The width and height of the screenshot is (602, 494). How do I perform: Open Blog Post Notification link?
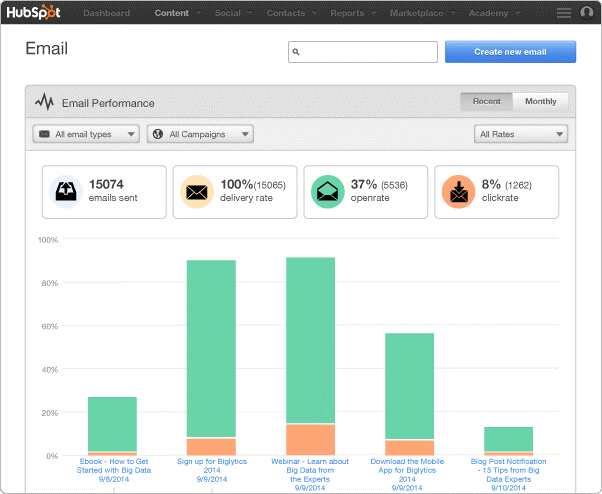click(508, 474)
